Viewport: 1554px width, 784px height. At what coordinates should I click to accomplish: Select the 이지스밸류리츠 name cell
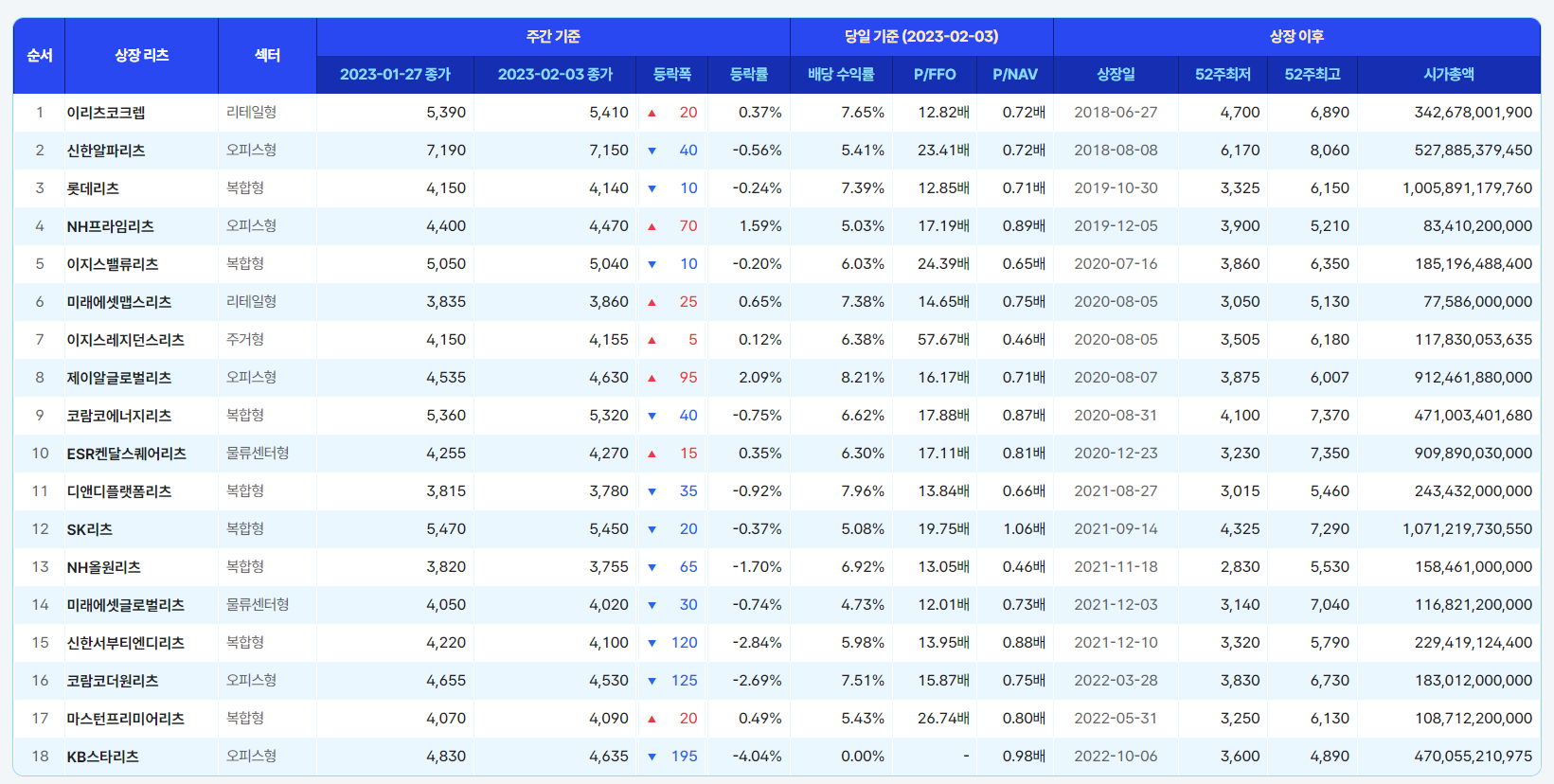(x=142, y=264)
